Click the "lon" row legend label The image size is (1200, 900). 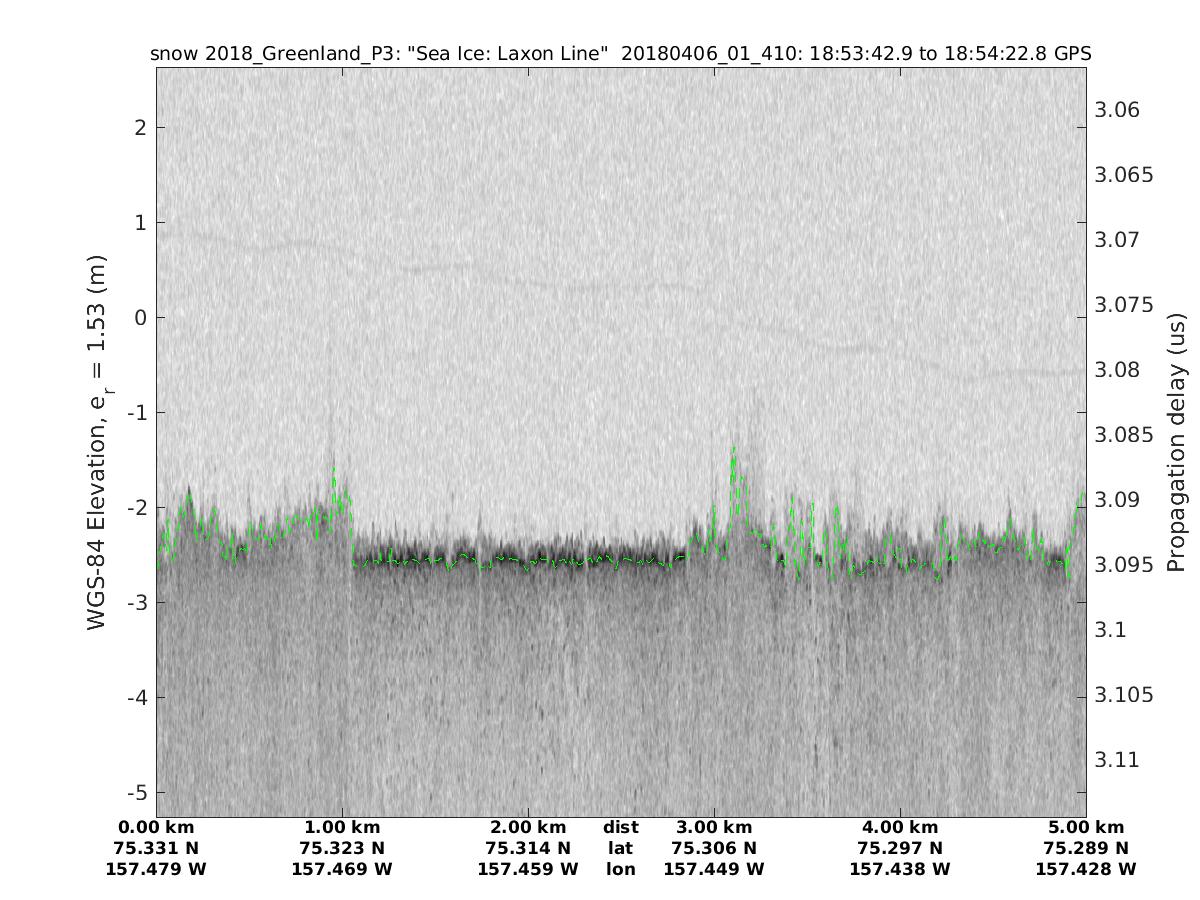coord(621,869)
